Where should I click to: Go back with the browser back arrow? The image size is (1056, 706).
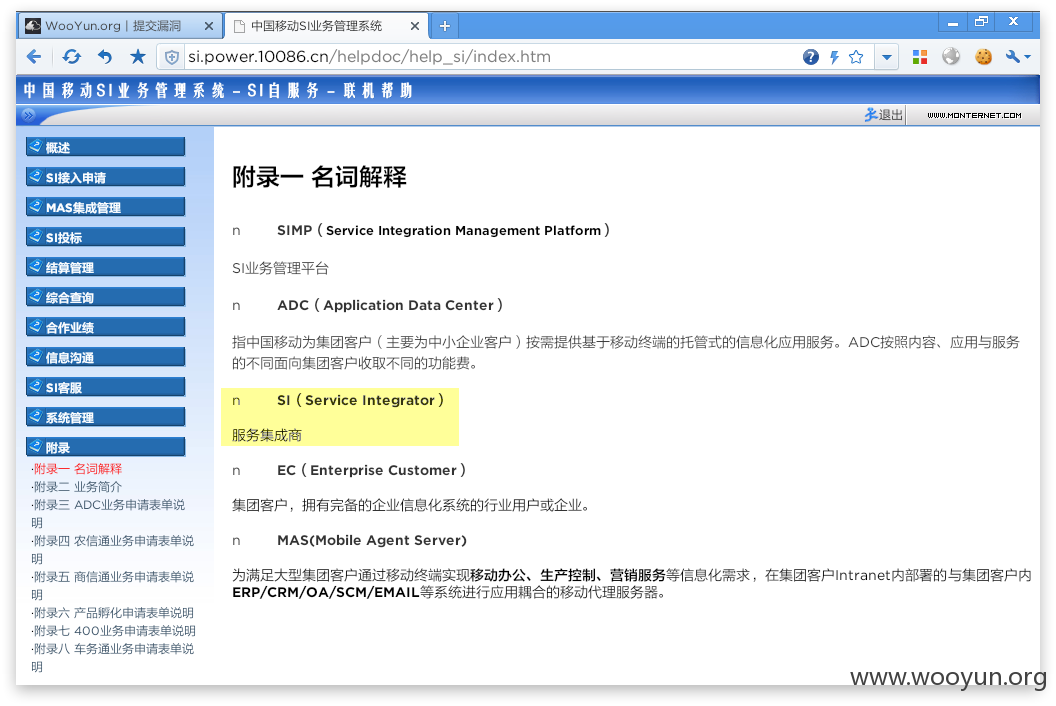(34, 57)
